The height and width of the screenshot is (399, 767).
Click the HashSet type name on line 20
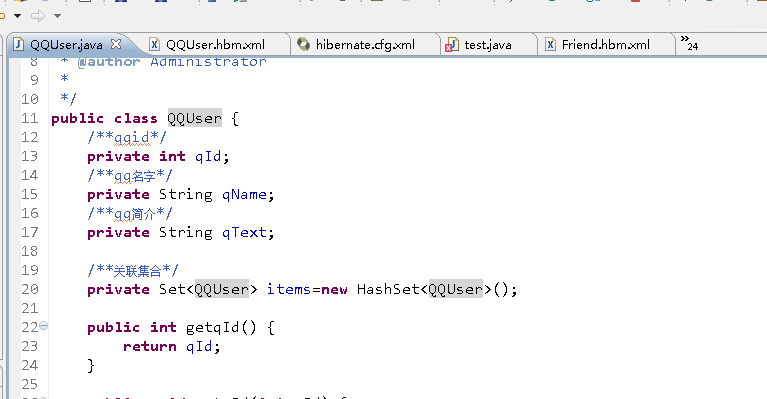(x=388, y=289)
